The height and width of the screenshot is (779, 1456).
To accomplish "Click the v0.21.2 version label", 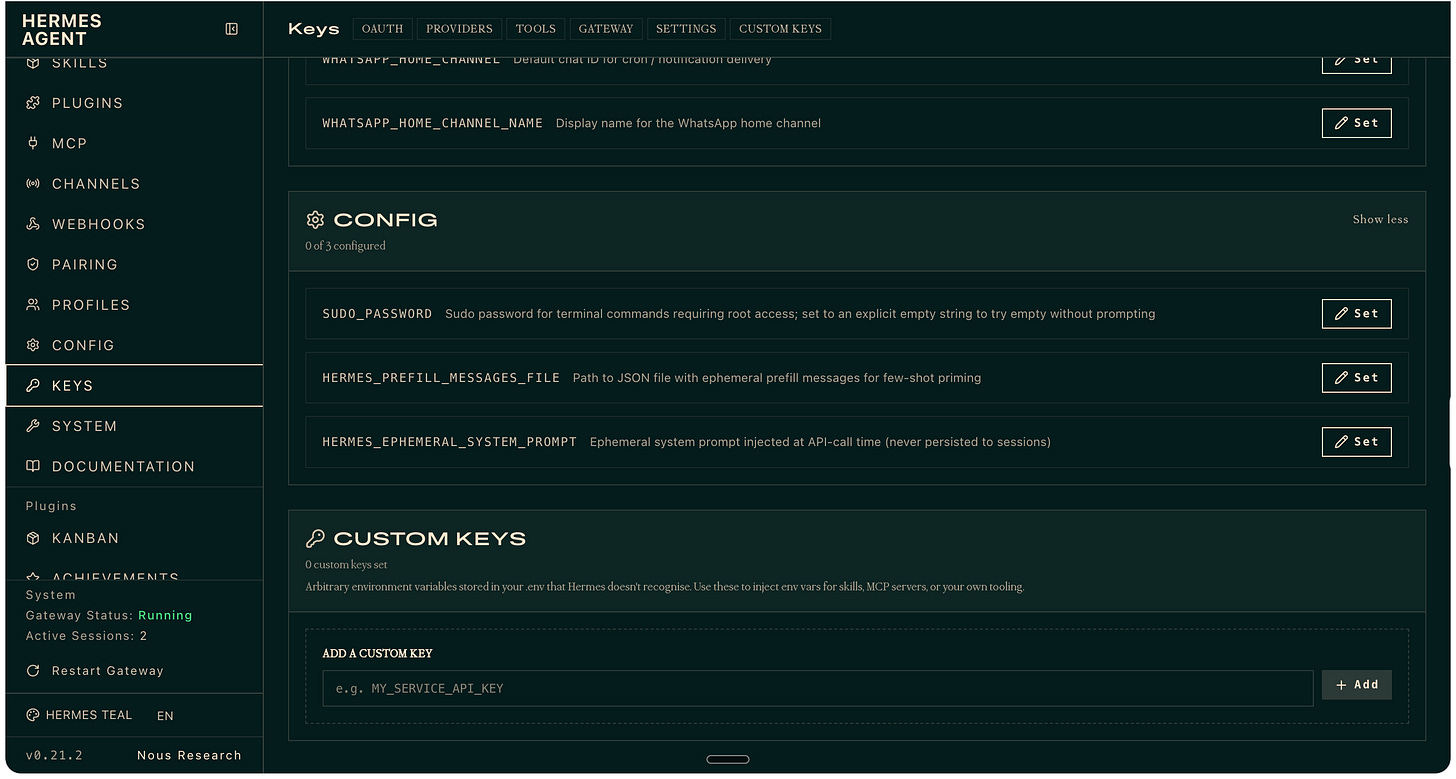I will [54, 756].
